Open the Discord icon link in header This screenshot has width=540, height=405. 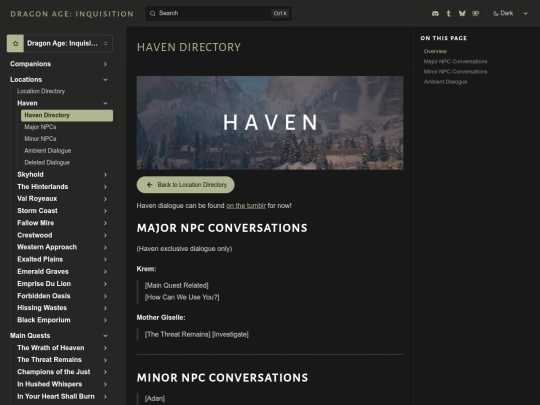click(435, 13)
